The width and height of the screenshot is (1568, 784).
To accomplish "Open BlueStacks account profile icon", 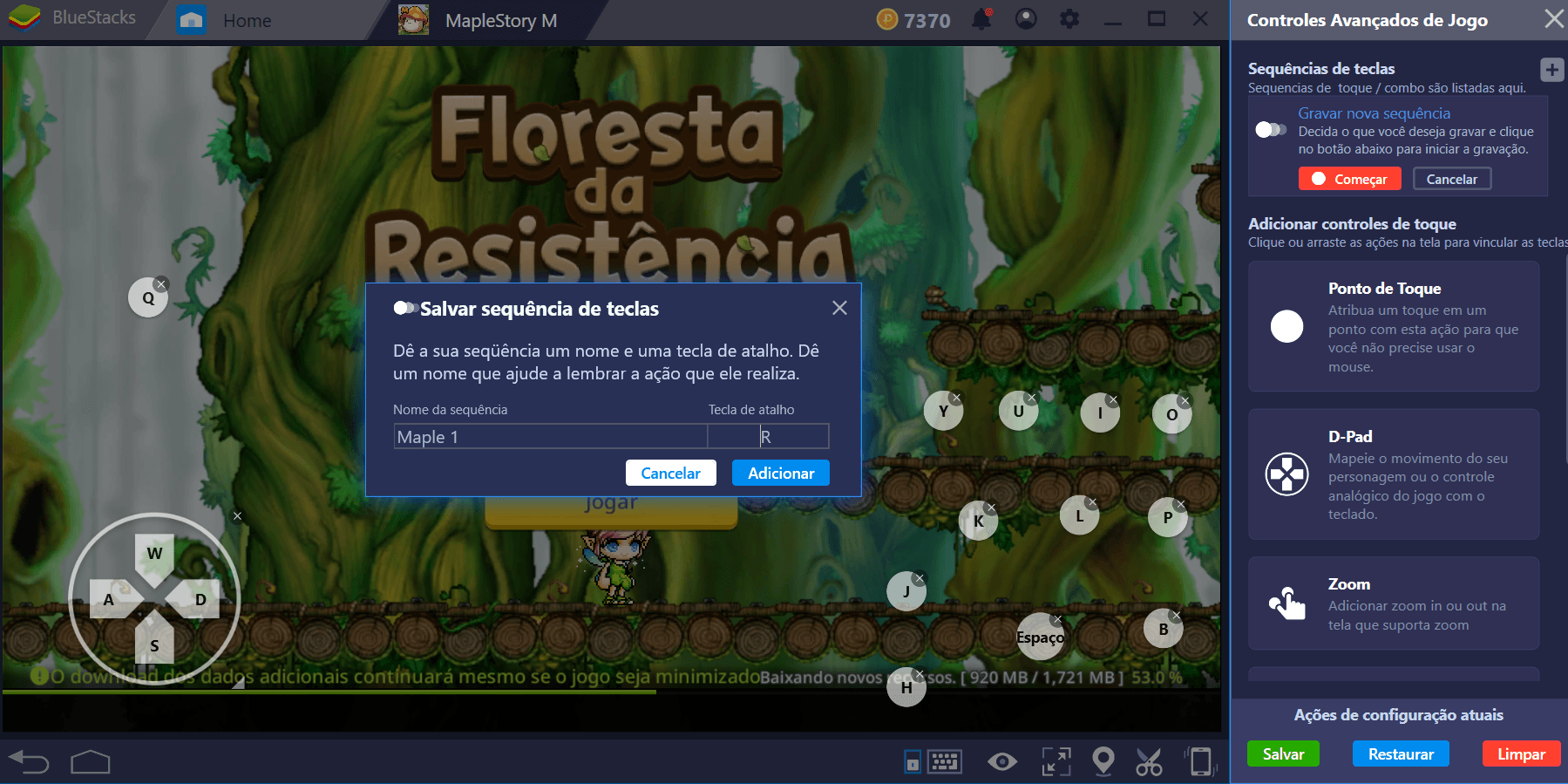I will [x=1026, y=18].
